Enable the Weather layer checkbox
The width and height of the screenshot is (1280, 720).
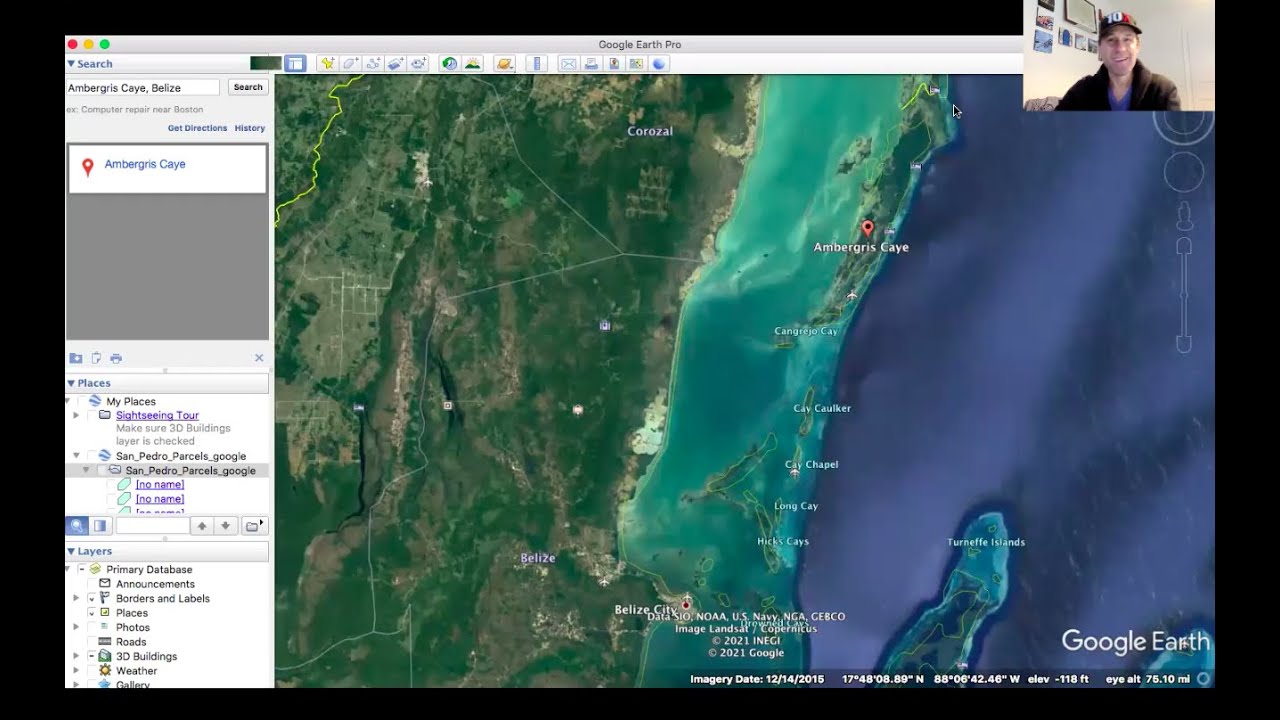click(92, 671)
